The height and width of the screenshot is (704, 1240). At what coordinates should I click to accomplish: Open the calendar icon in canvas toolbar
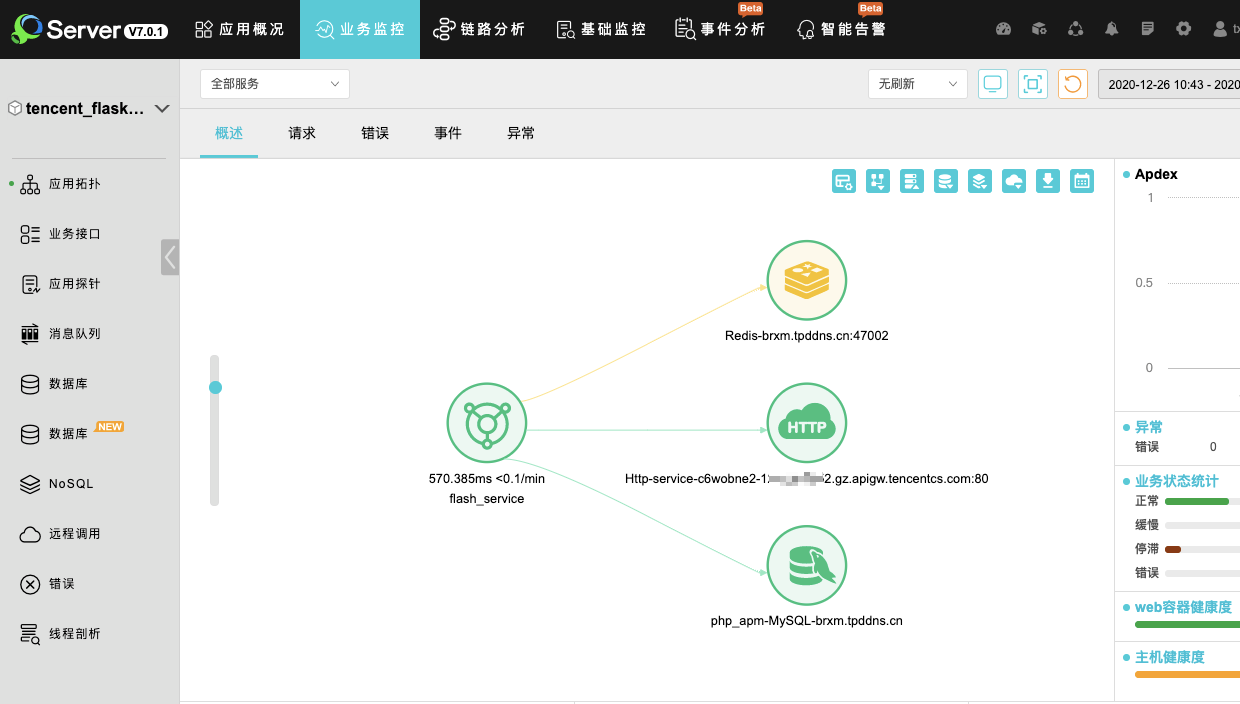coord(1081,181)
